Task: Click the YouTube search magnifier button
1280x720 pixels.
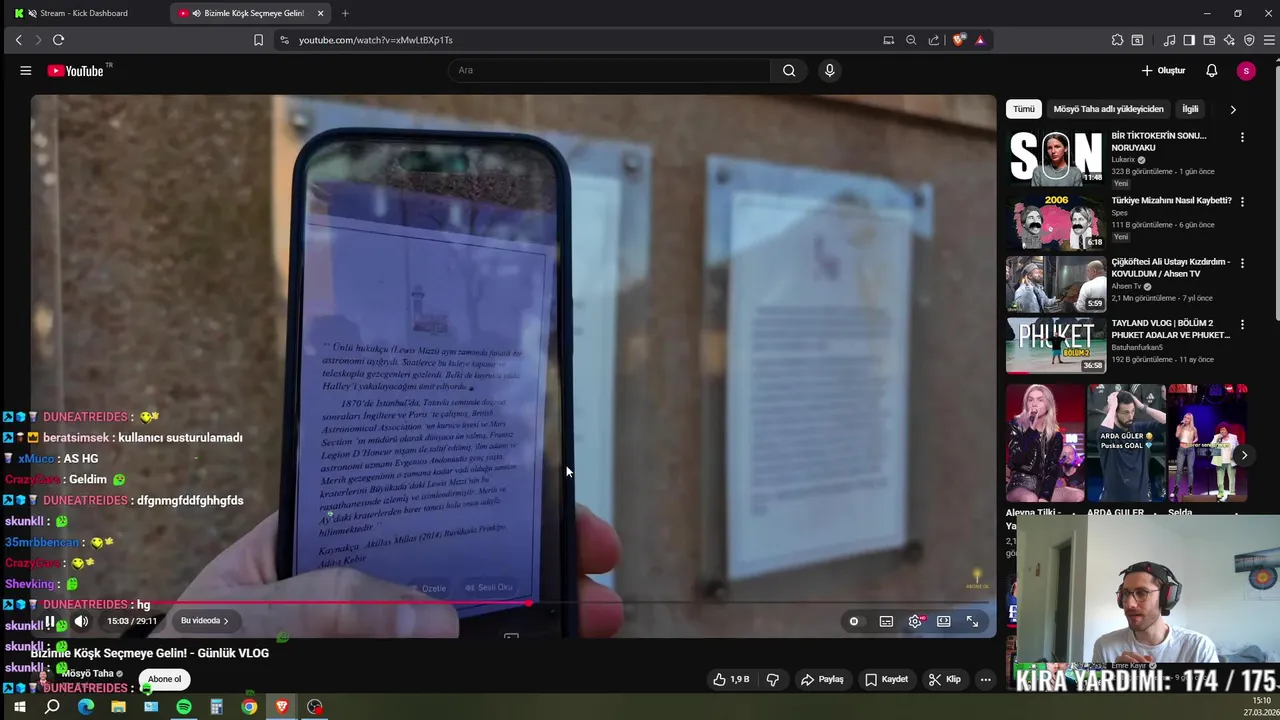Action: [789, 71]
